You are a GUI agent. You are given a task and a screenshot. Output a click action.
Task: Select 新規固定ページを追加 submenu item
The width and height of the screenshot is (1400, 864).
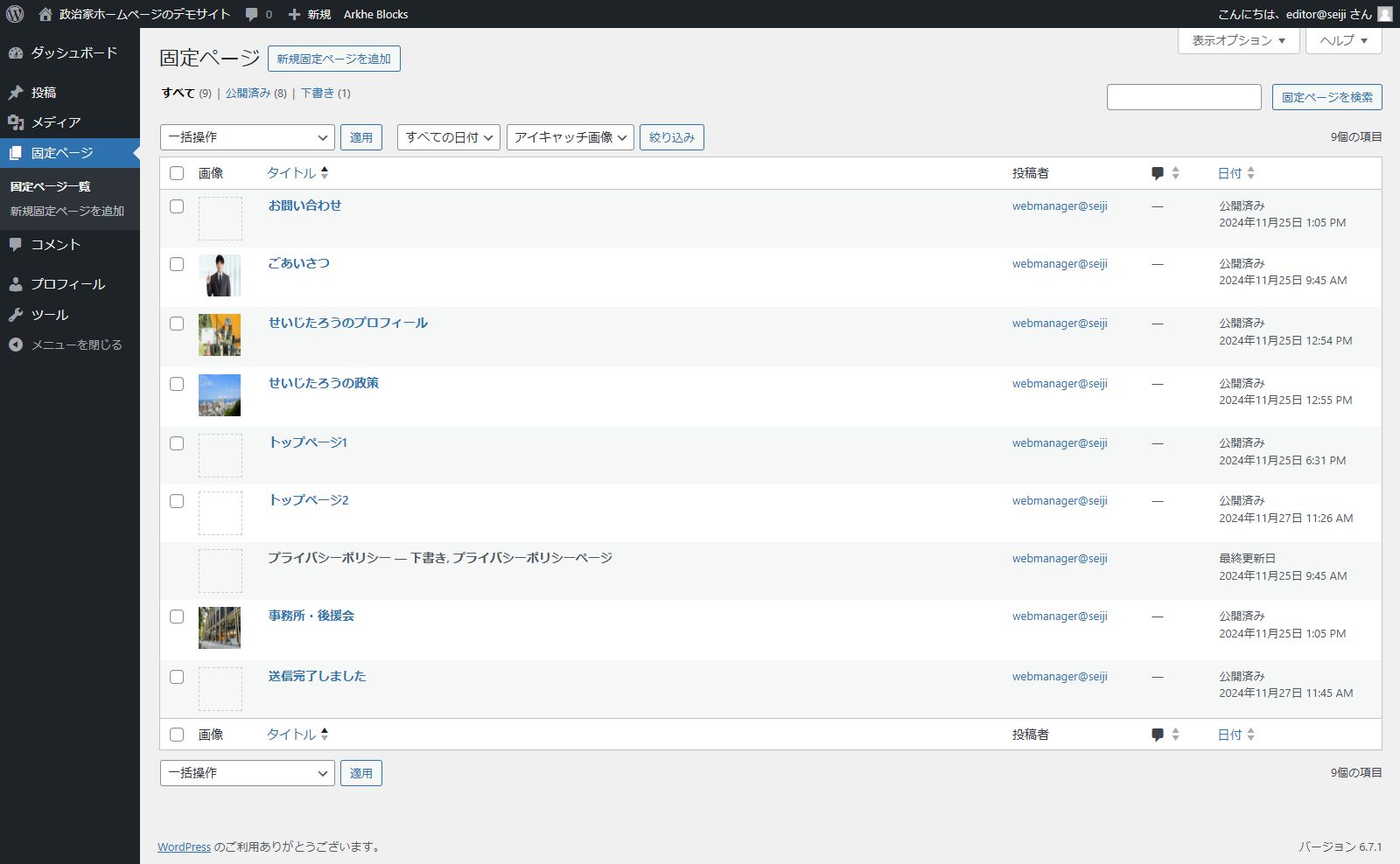pyautogui.click(x=67, y=211)
